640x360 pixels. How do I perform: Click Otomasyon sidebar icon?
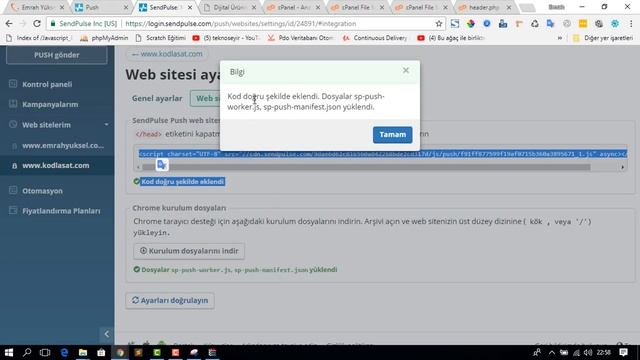[13, 190]
